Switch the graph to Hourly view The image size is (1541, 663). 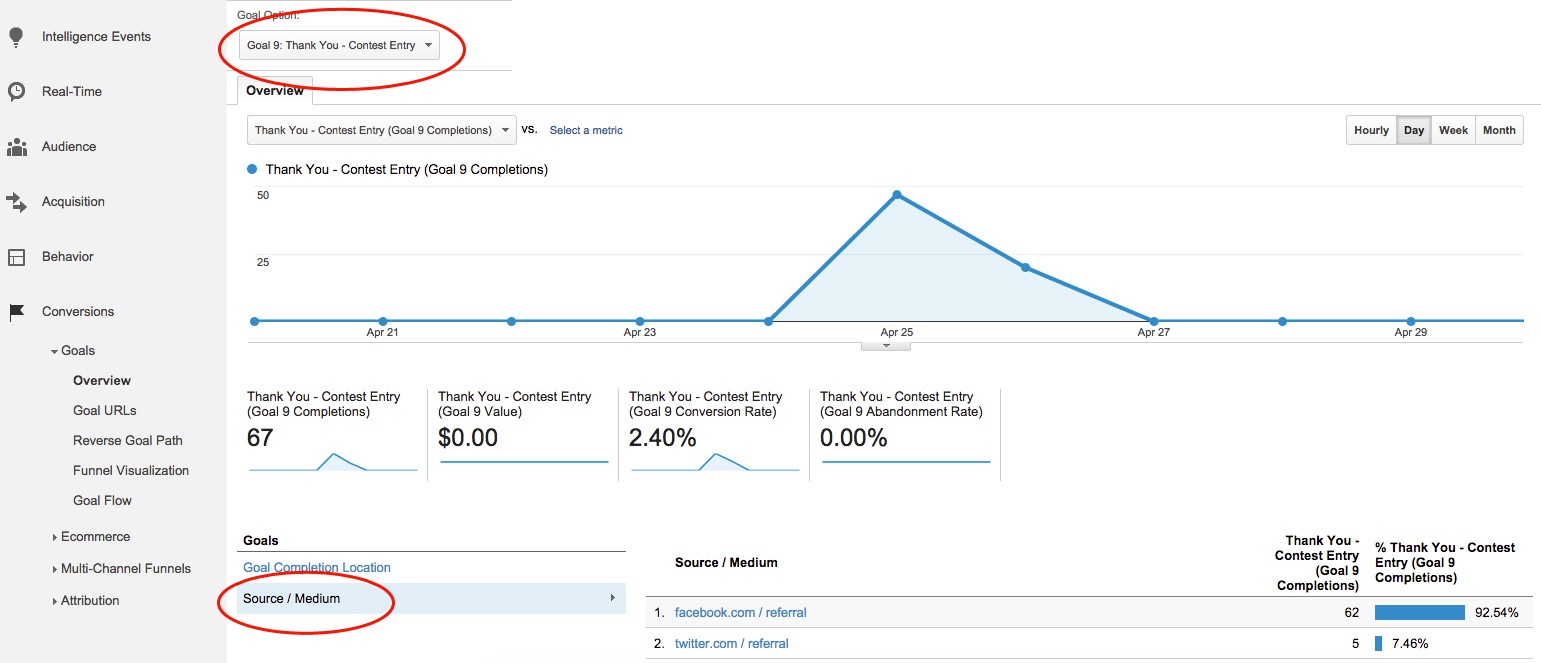(1370, 129)
